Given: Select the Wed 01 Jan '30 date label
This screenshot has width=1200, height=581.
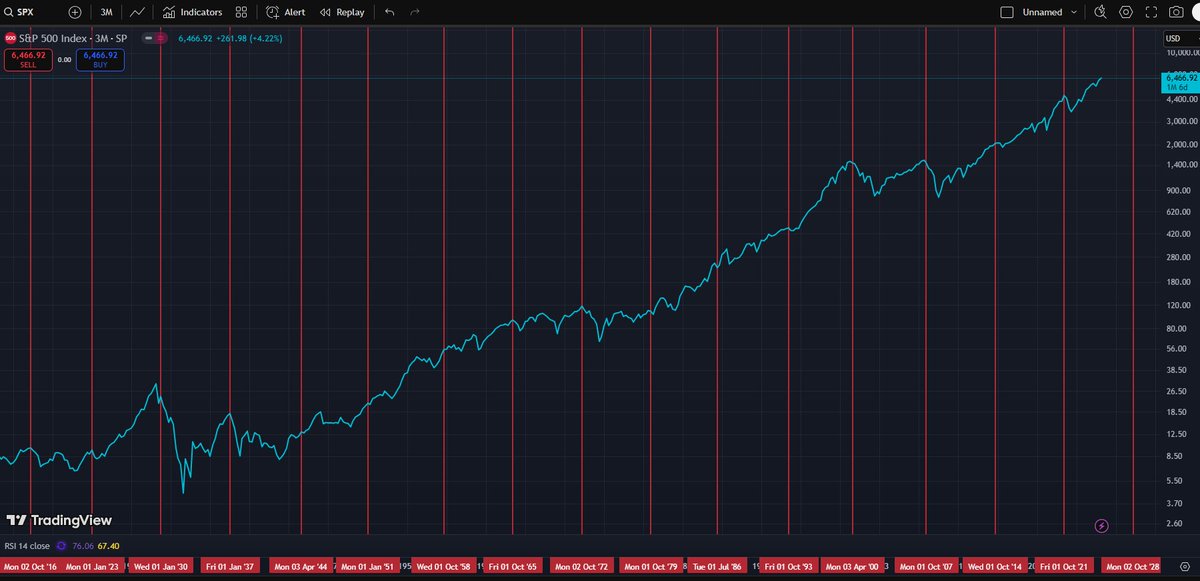Looking at the screenshot, I should tap(160, 566).
